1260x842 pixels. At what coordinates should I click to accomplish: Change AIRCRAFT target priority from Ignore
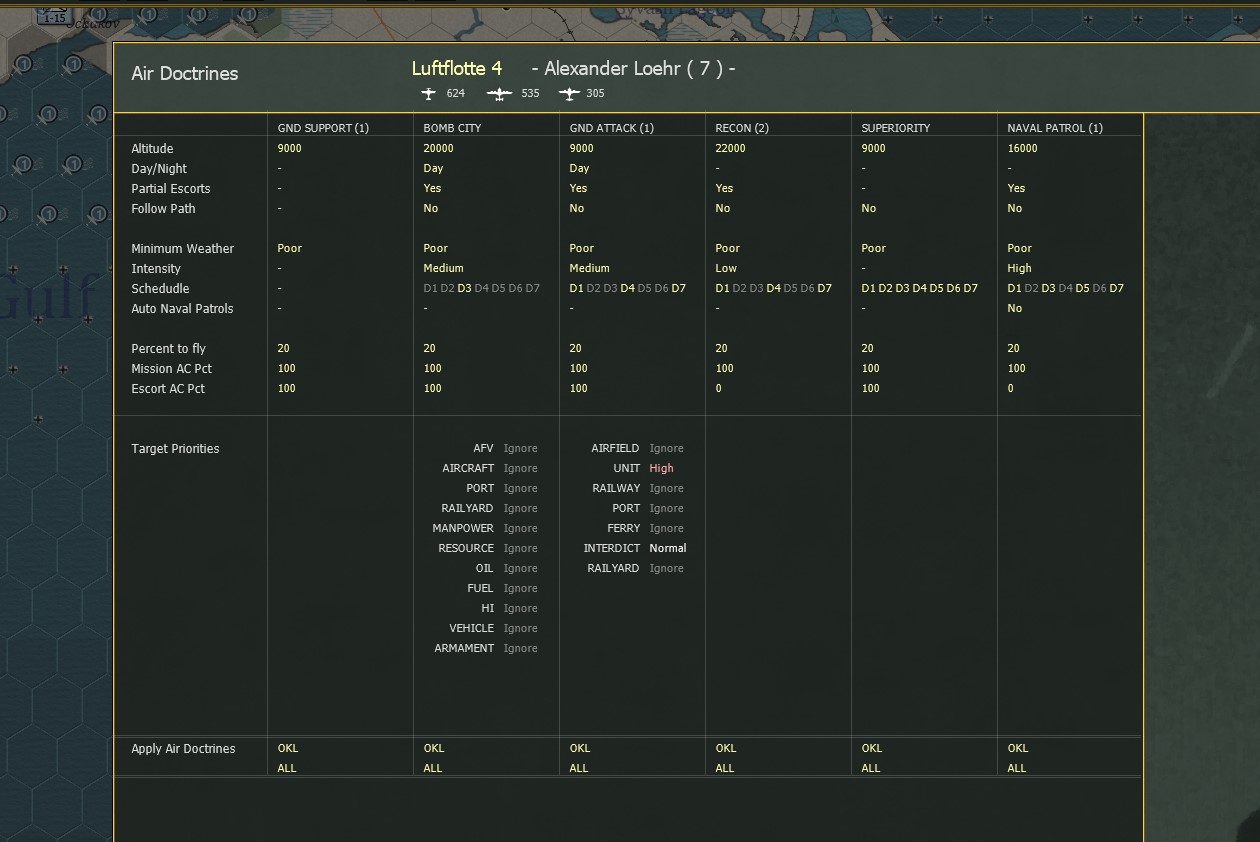coord(520,468)
